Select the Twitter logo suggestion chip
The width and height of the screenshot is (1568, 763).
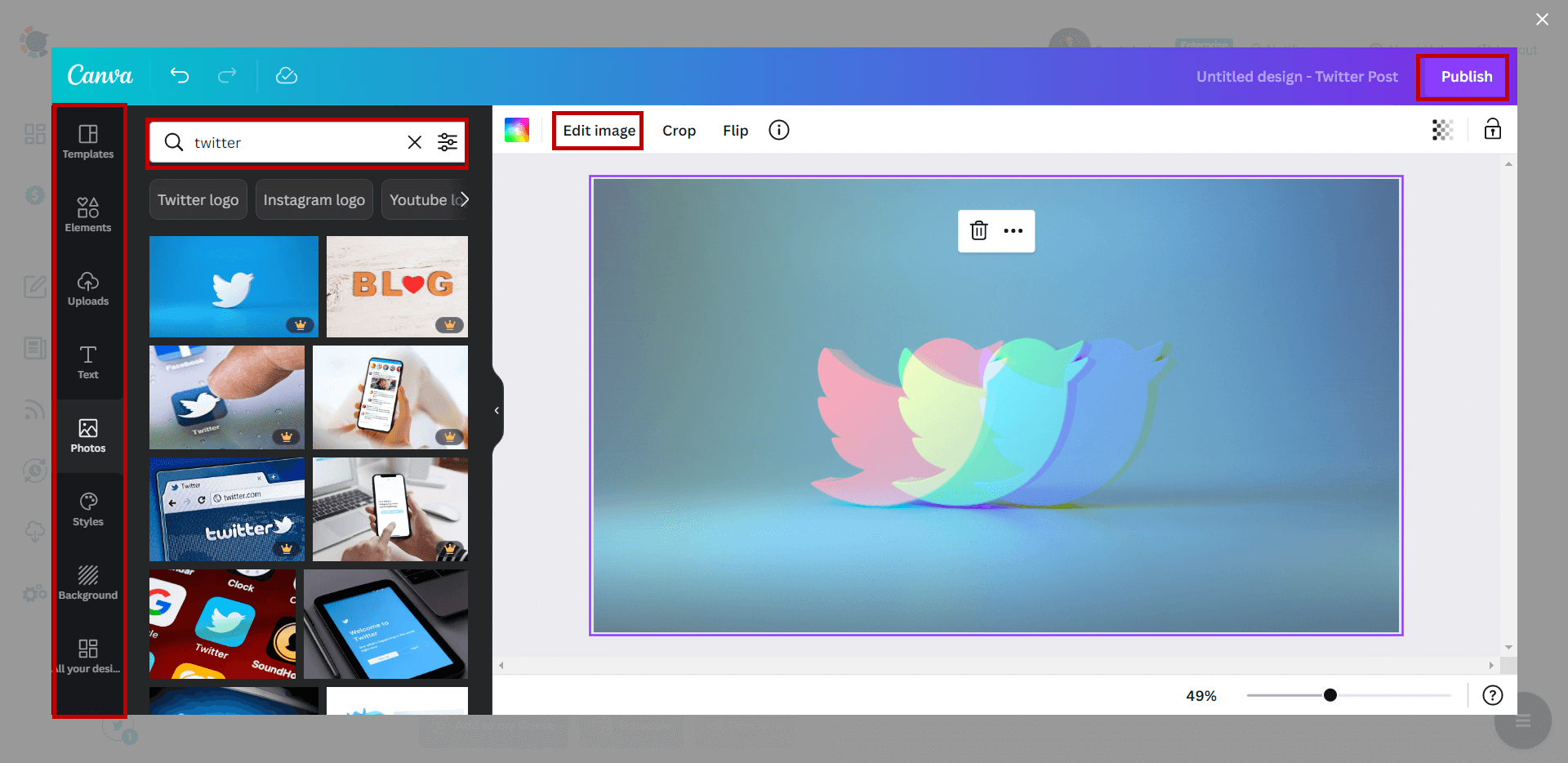pos(198,199)
